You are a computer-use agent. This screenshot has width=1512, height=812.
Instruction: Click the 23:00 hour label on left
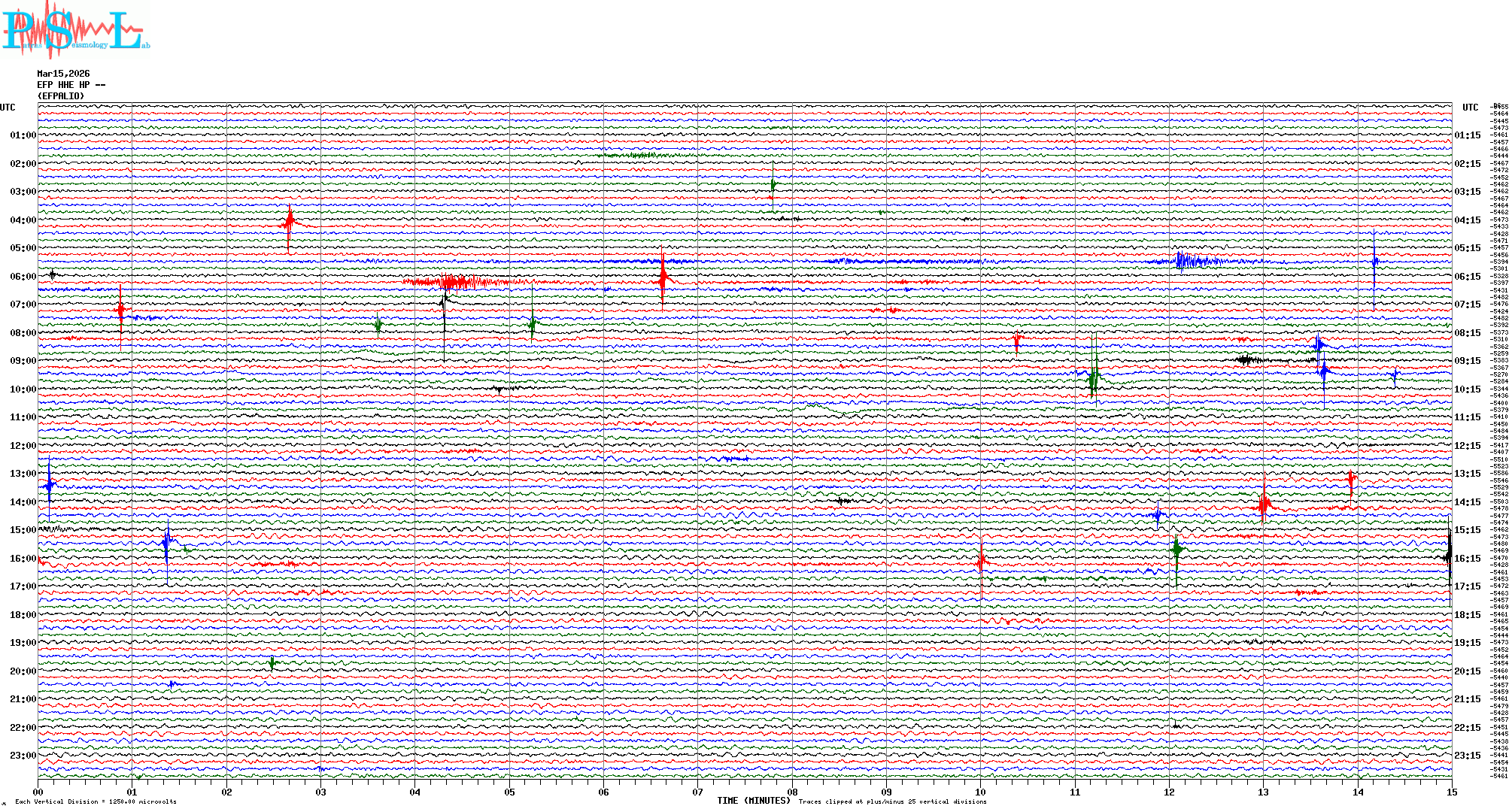click(x=23, y=756)
